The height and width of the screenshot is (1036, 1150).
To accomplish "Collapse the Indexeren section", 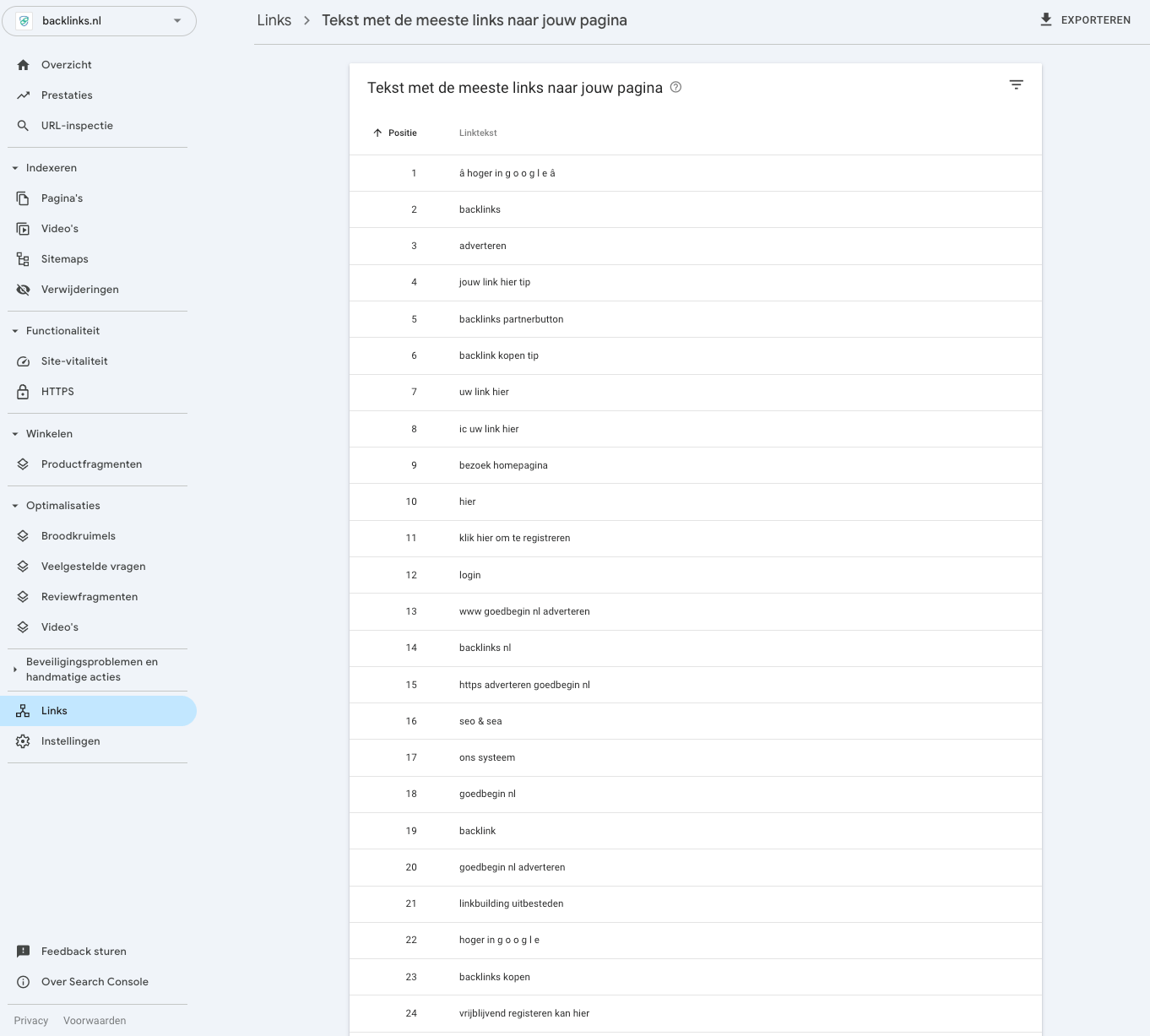I will click(14, 167).
